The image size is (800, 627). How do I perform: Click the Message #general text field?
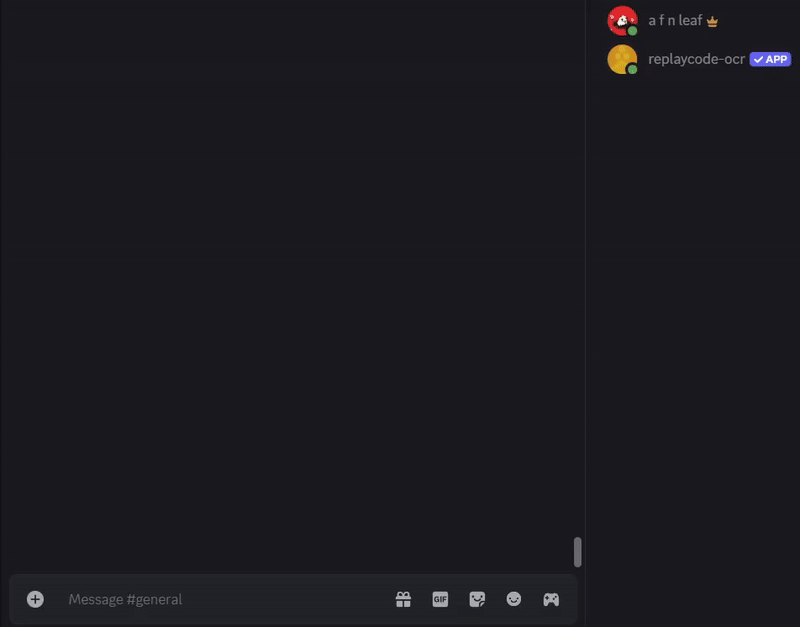(x=224, y=599)
